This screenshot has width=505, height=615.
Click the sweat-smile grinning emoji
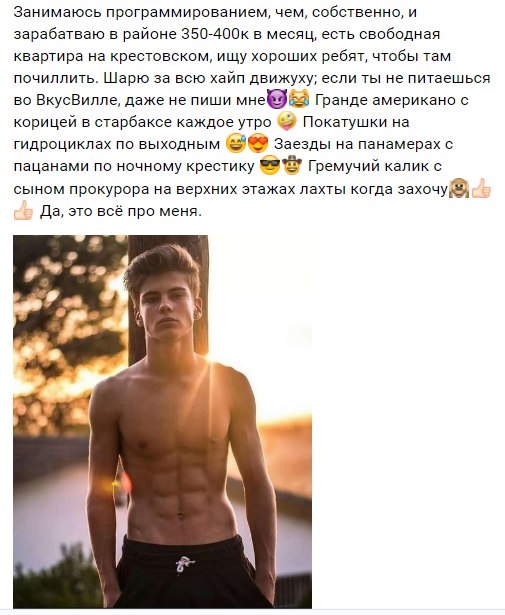point(236,144)
